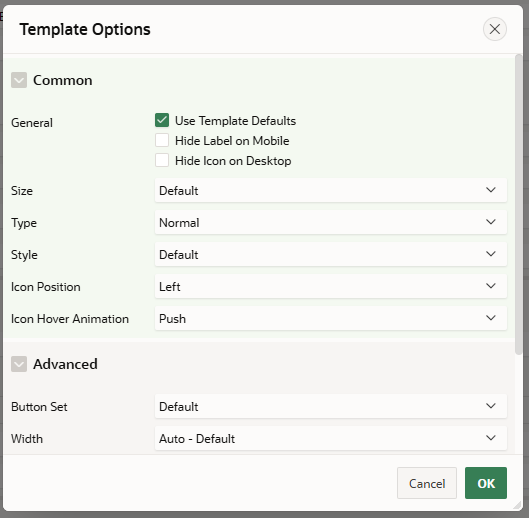Open the Style dropdown
This screenshot has height=518, width=529.
pos(331,254)
